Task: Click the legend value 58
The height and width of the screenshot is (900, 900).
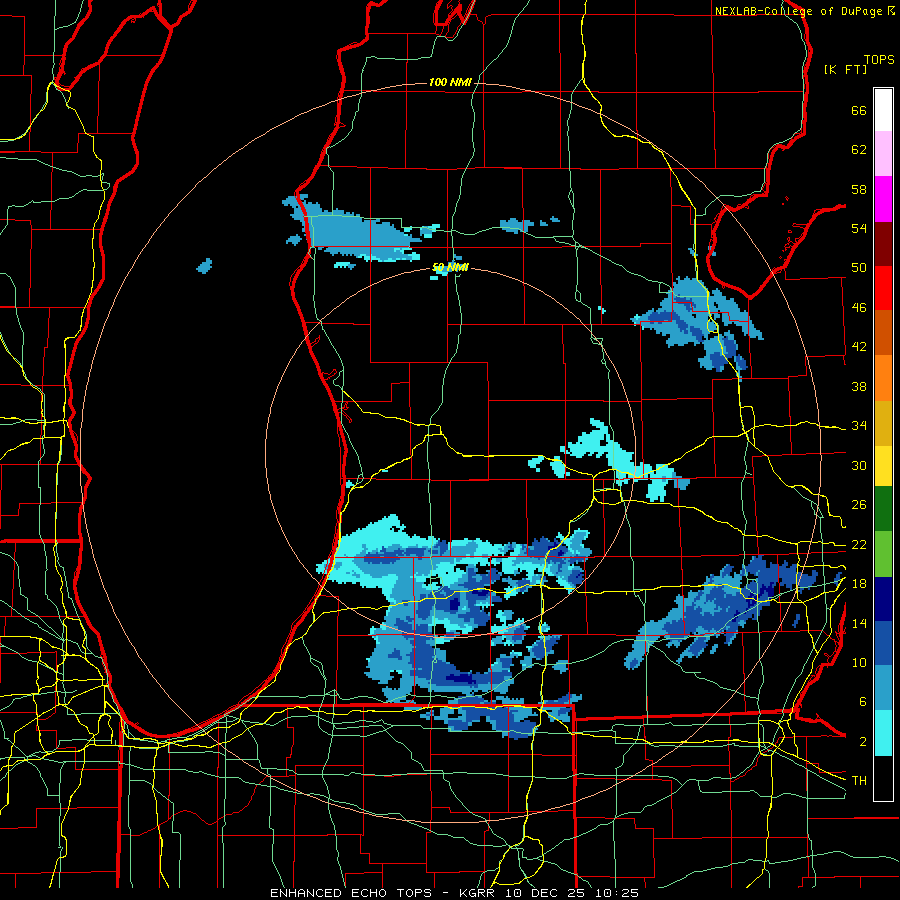Action: pos(859,189)
